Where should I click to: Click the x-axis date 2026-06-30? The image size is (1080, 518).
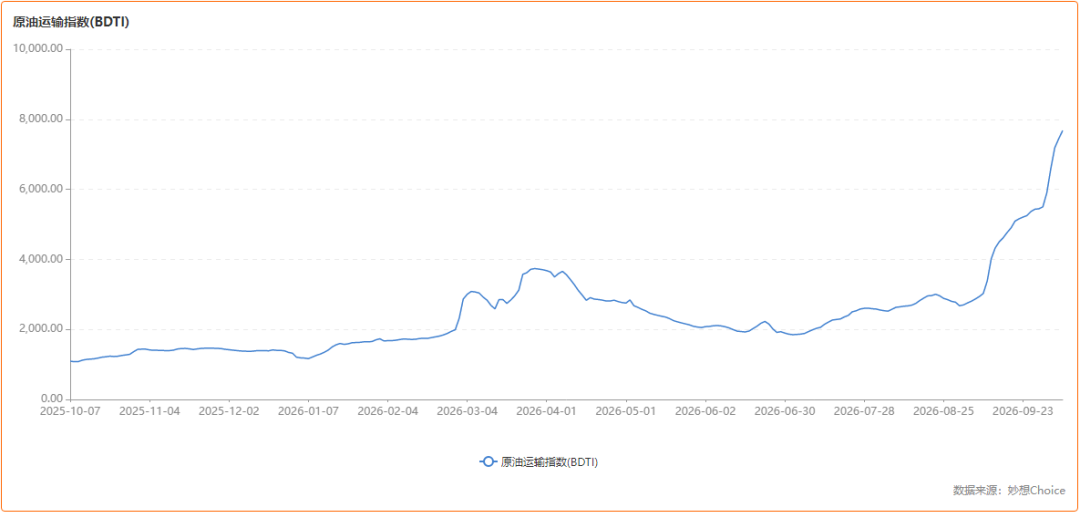(x=785, y=411)
